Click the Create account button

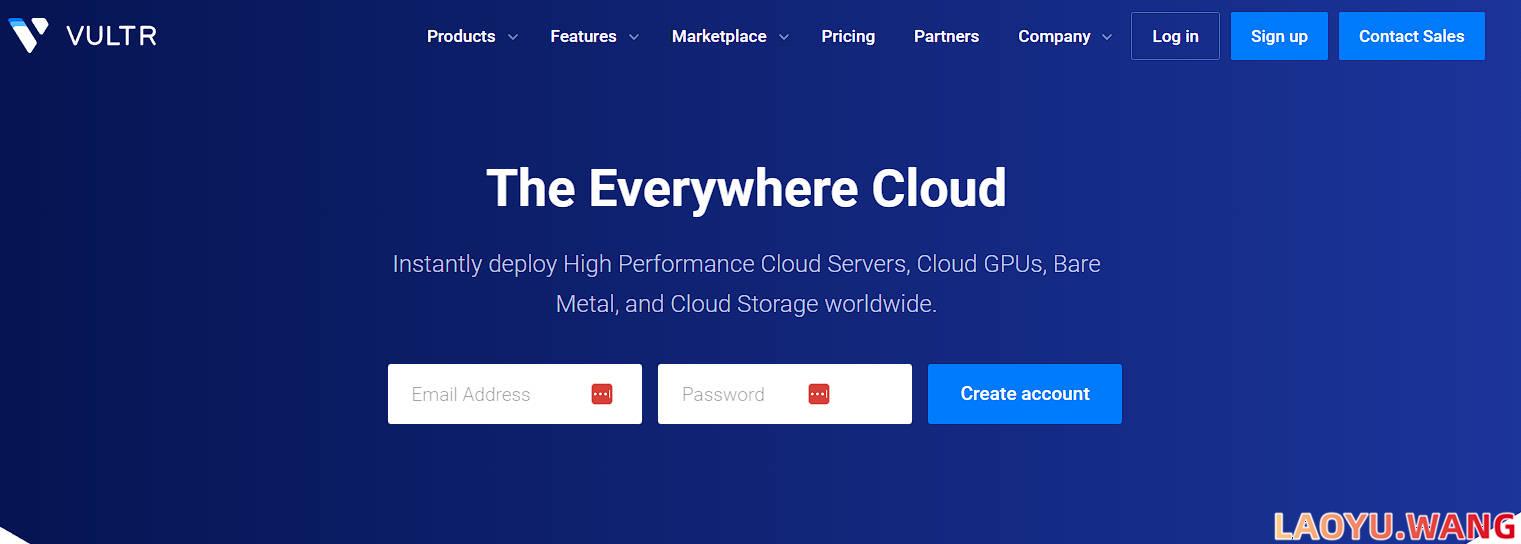pyautogui.click(x=1025, y=394)
